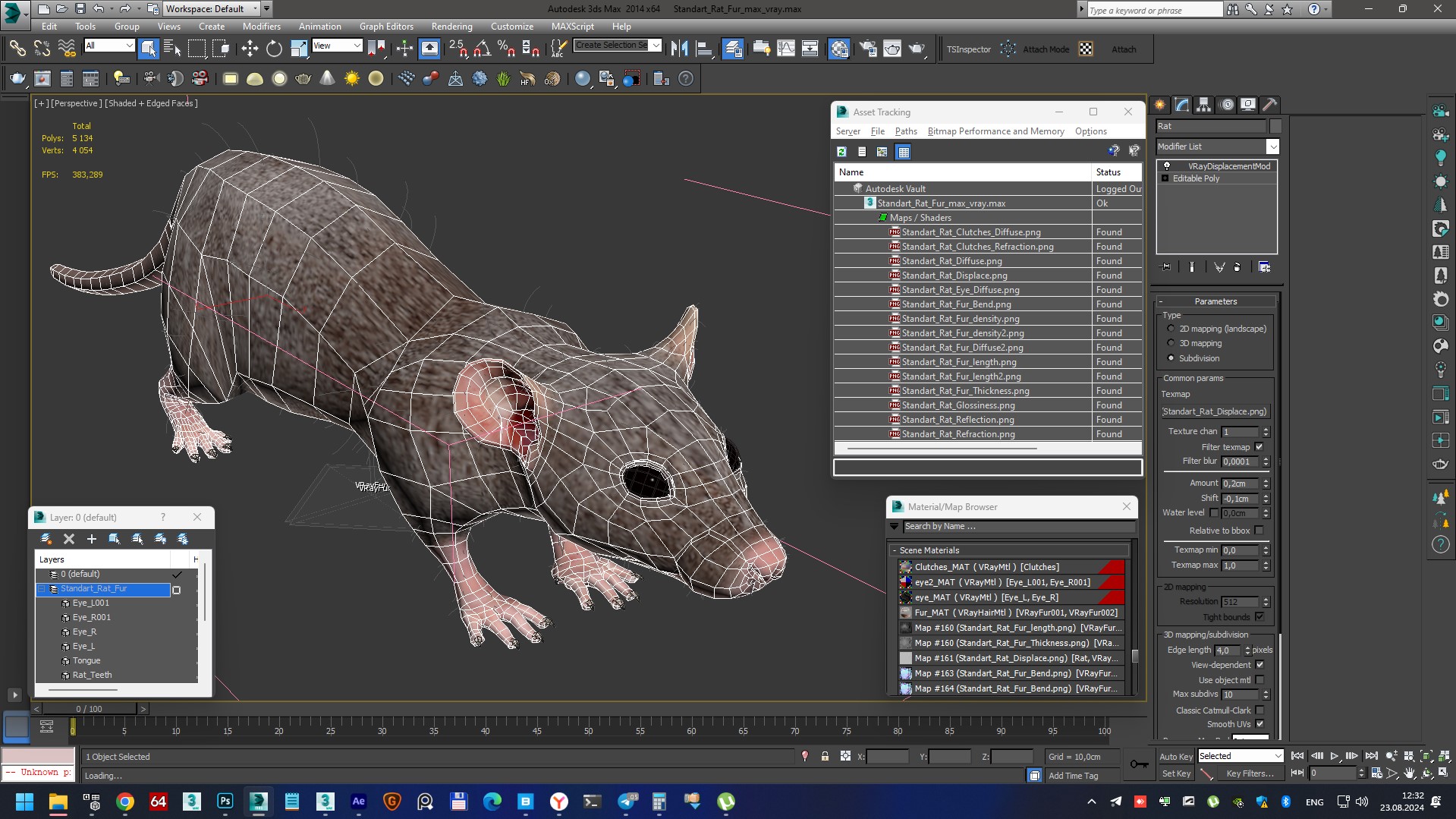The image size is (1456, 819).
Task: Click the Key Filters button
Action: pos(1249,773)
